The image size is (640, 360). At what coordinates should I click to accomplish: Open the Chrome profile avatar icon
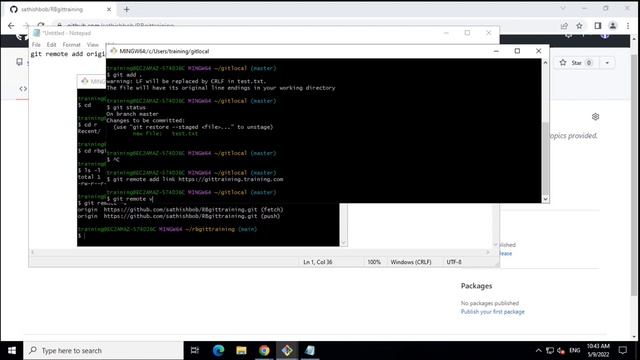(613, 26)
